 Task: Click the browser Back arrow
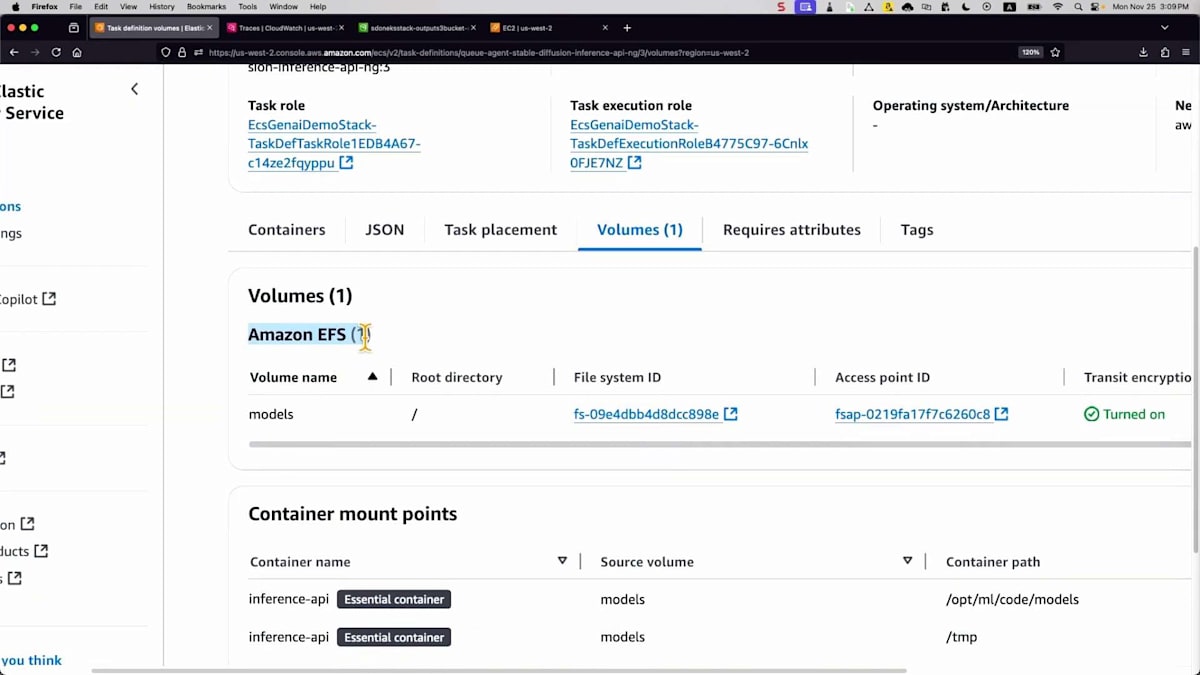[x=14, y=52]
